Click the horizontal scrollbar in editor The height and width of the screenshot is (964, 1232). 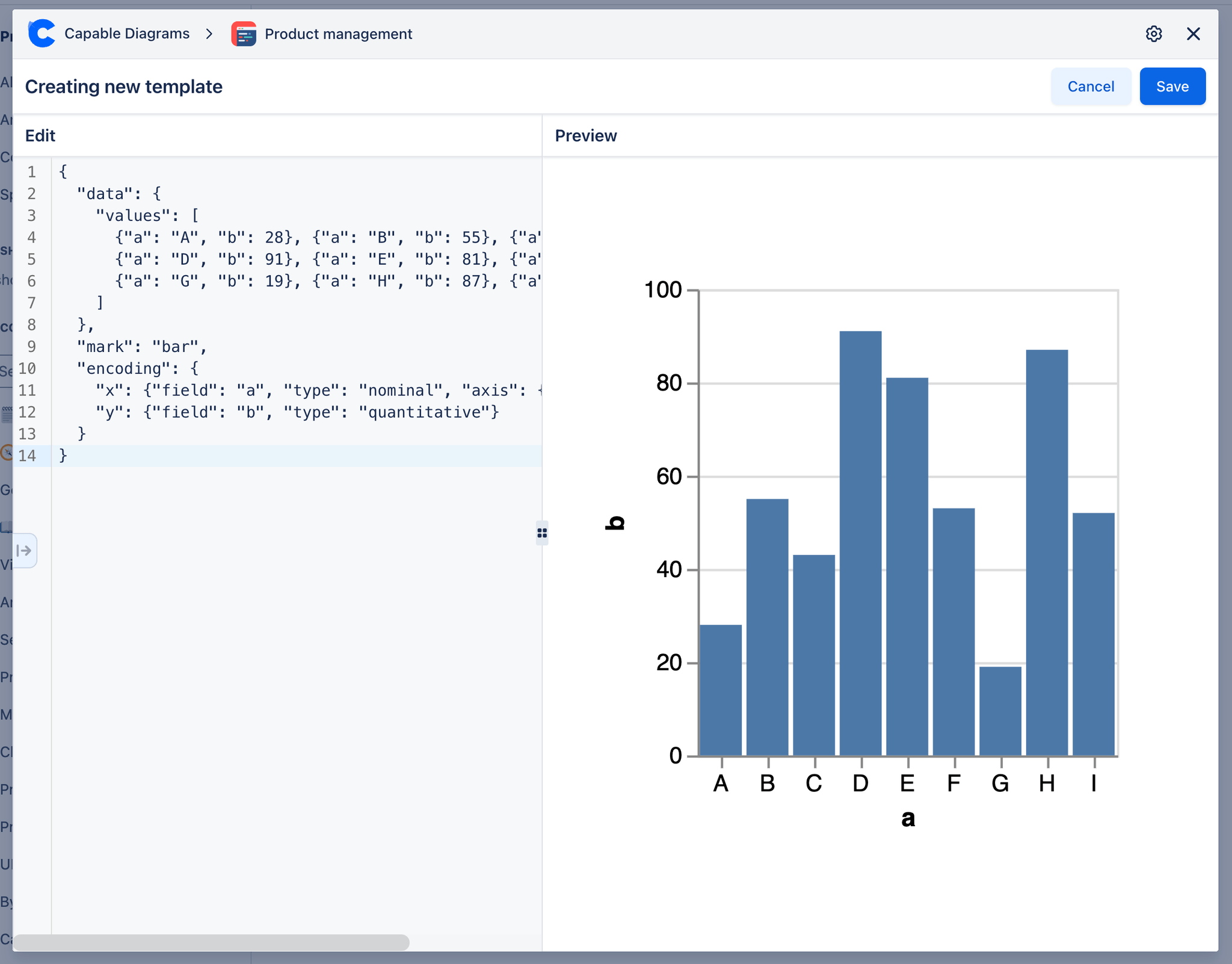pyautogui.click(x=211, y=942)
